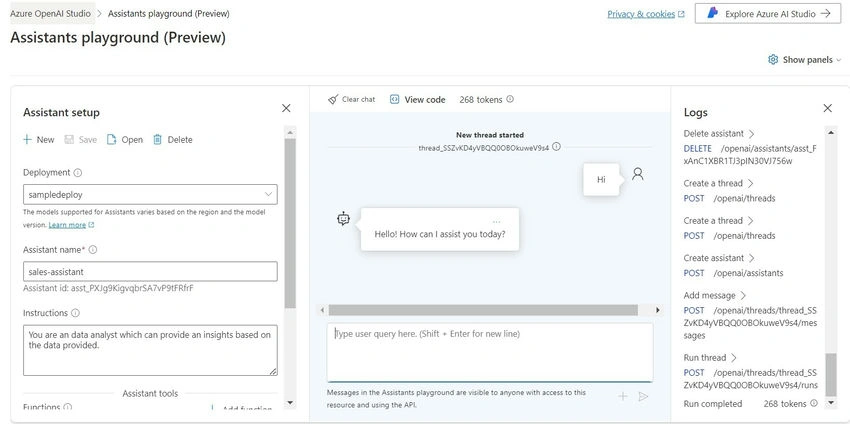Click the Show panels gear icon
This screenshot has width=850, height=424.
pyautogui.click(x=773, y=60)
